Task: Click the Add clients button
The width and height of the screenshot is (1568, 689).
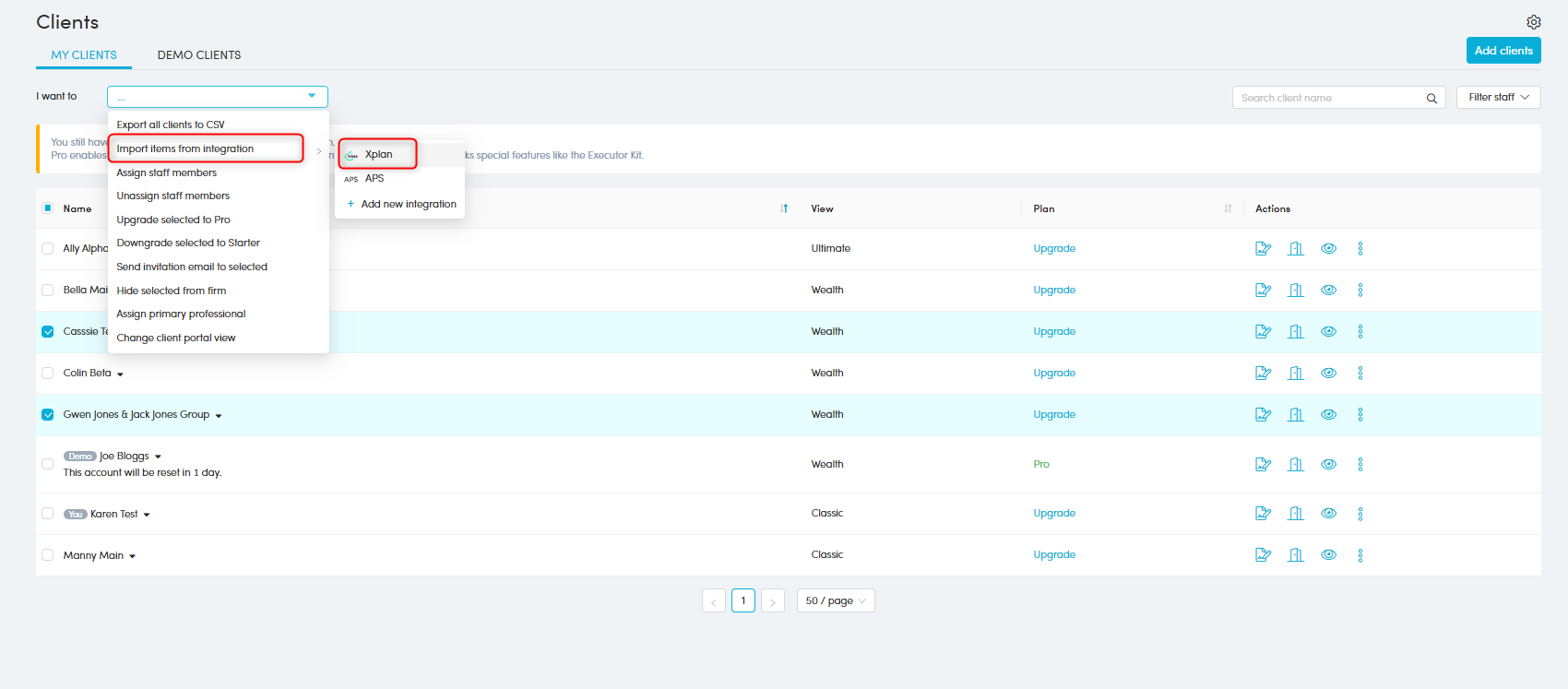Action: tap(1503, 51)
